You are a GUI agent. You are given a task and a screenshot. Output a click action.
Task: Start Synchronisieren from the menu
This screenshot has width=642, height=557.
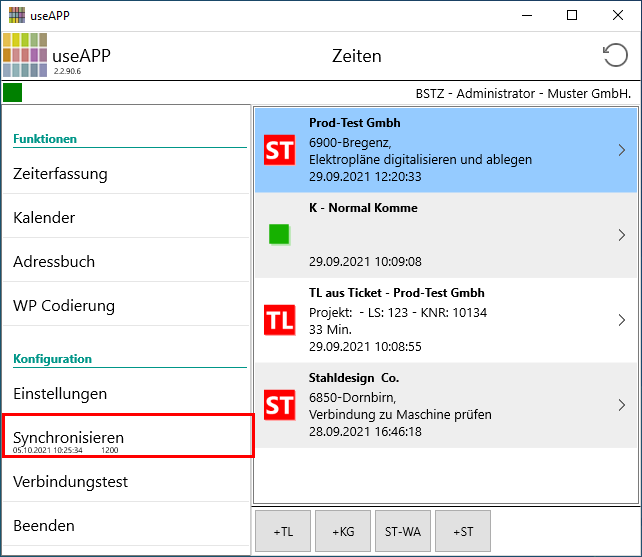[128, 436]
